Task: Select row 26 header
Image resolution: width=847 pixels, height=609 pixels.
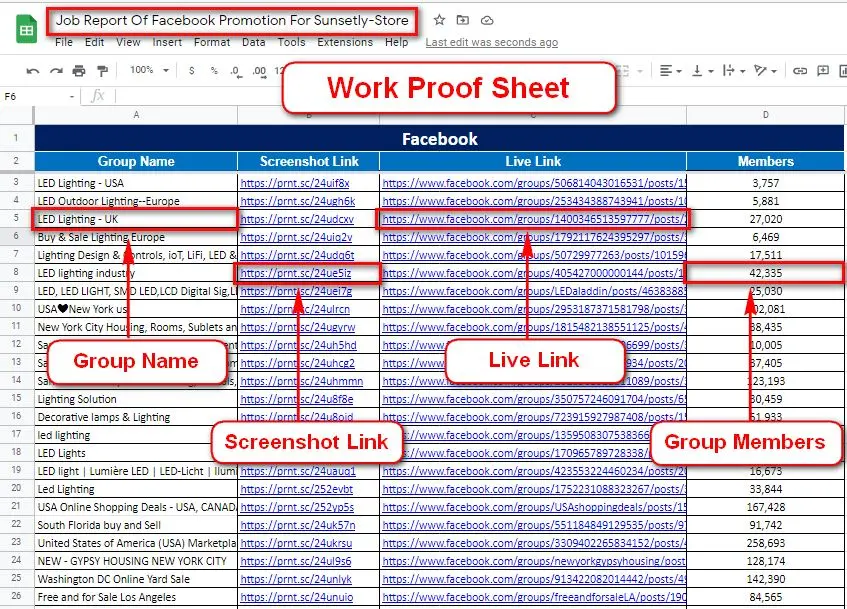Action: (x=16, y=597)
